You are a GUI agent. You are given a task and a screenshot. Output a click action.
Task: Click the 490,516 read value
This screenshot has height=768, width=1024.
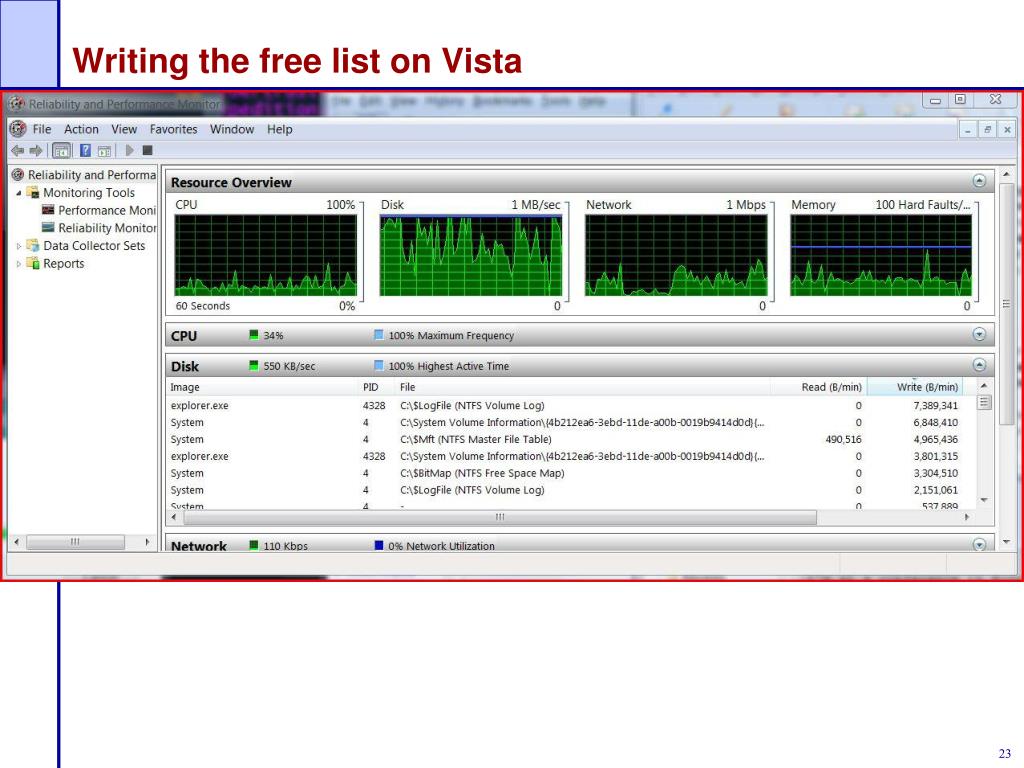[x=843, y=440]
